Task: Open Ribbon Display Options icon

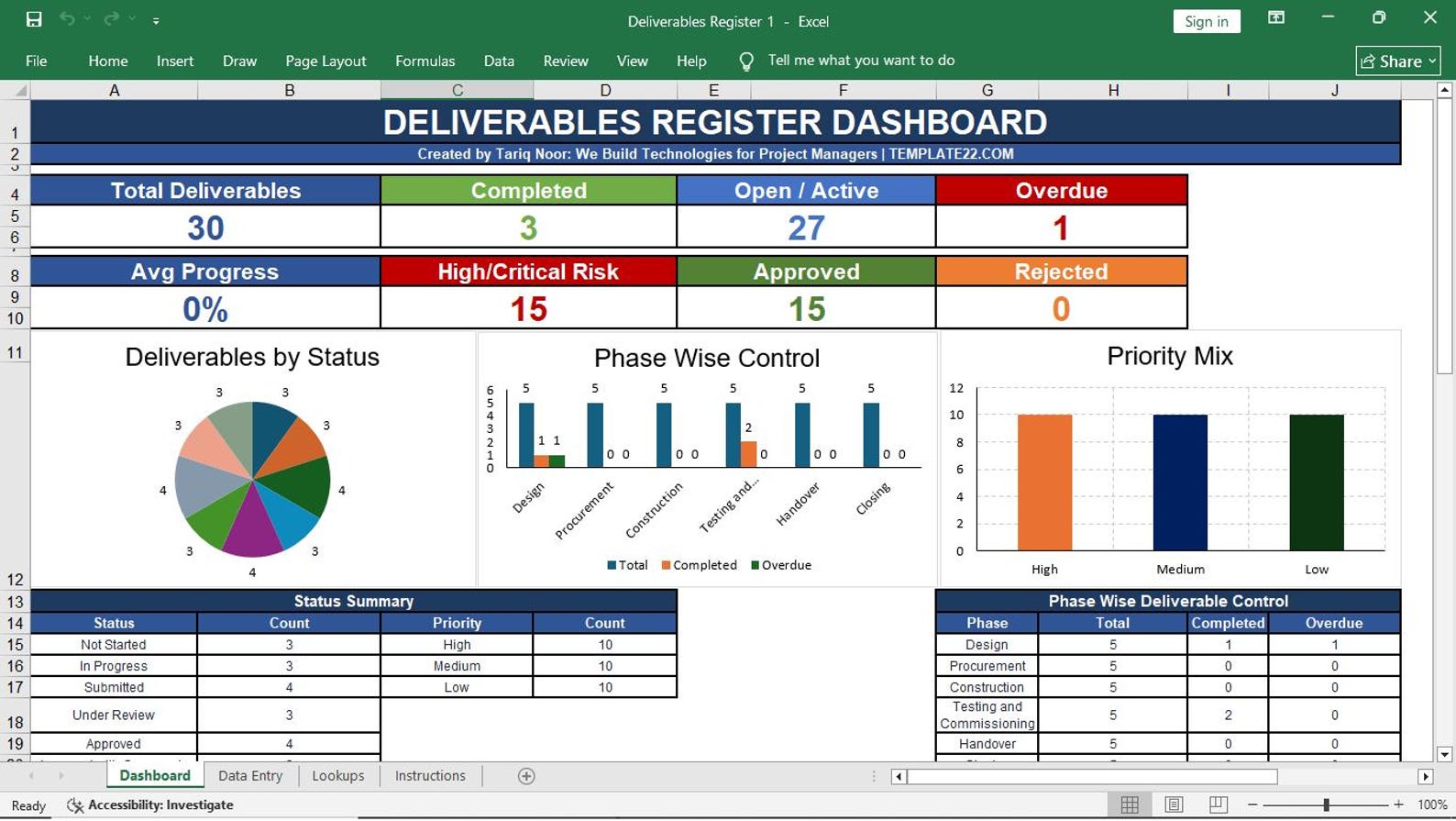Action: [x=1275, y=18]
